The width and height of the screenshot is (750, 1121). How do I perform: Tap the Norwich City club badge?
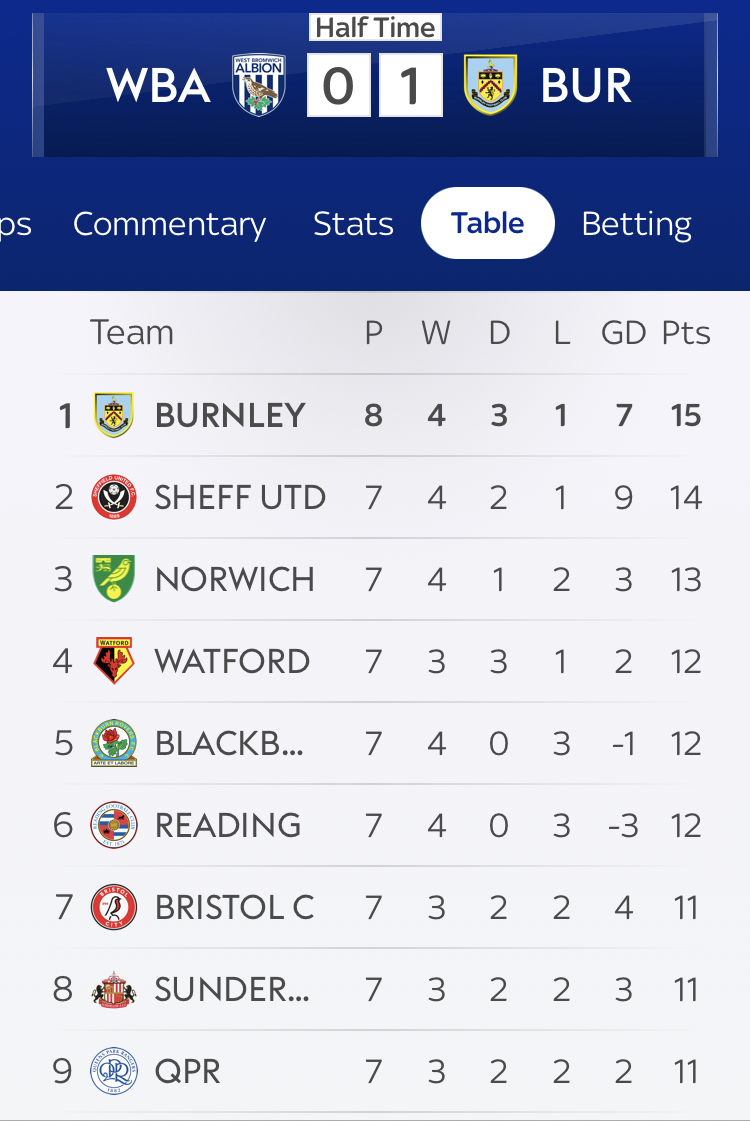point(114,579)
